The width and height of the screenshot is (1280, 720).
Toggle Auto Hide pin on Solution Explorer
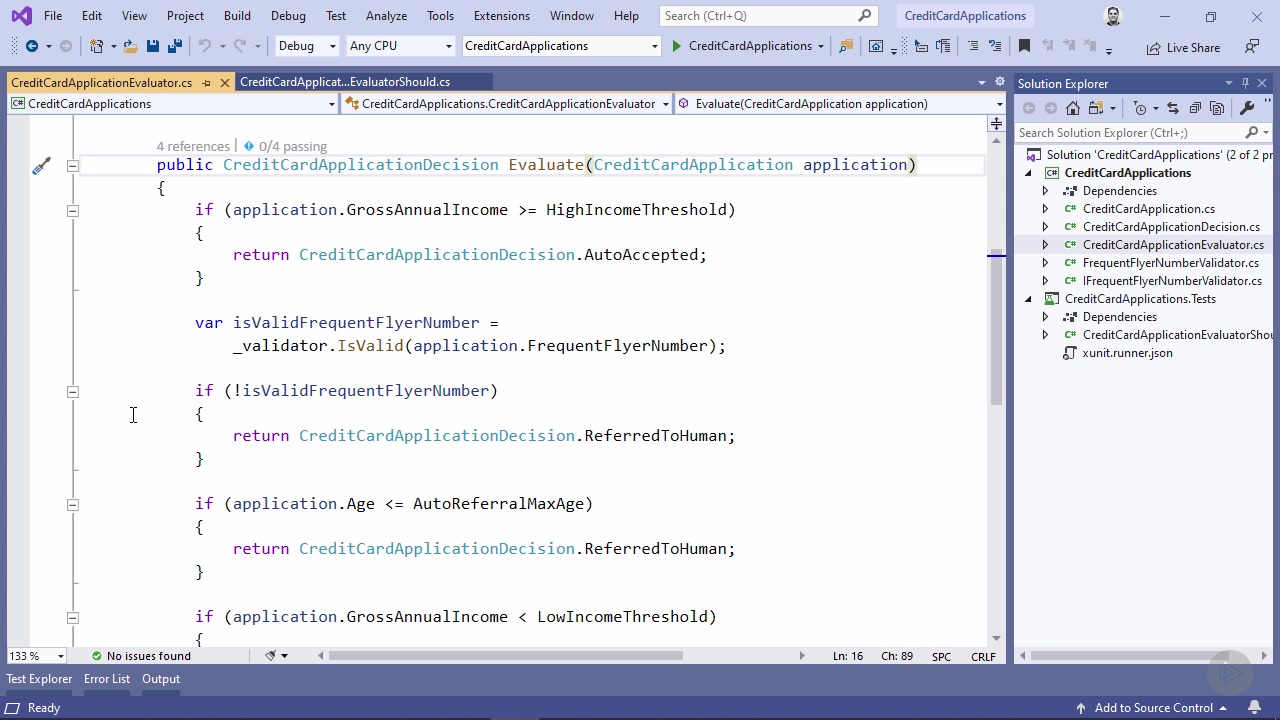tap(1245, 83)
